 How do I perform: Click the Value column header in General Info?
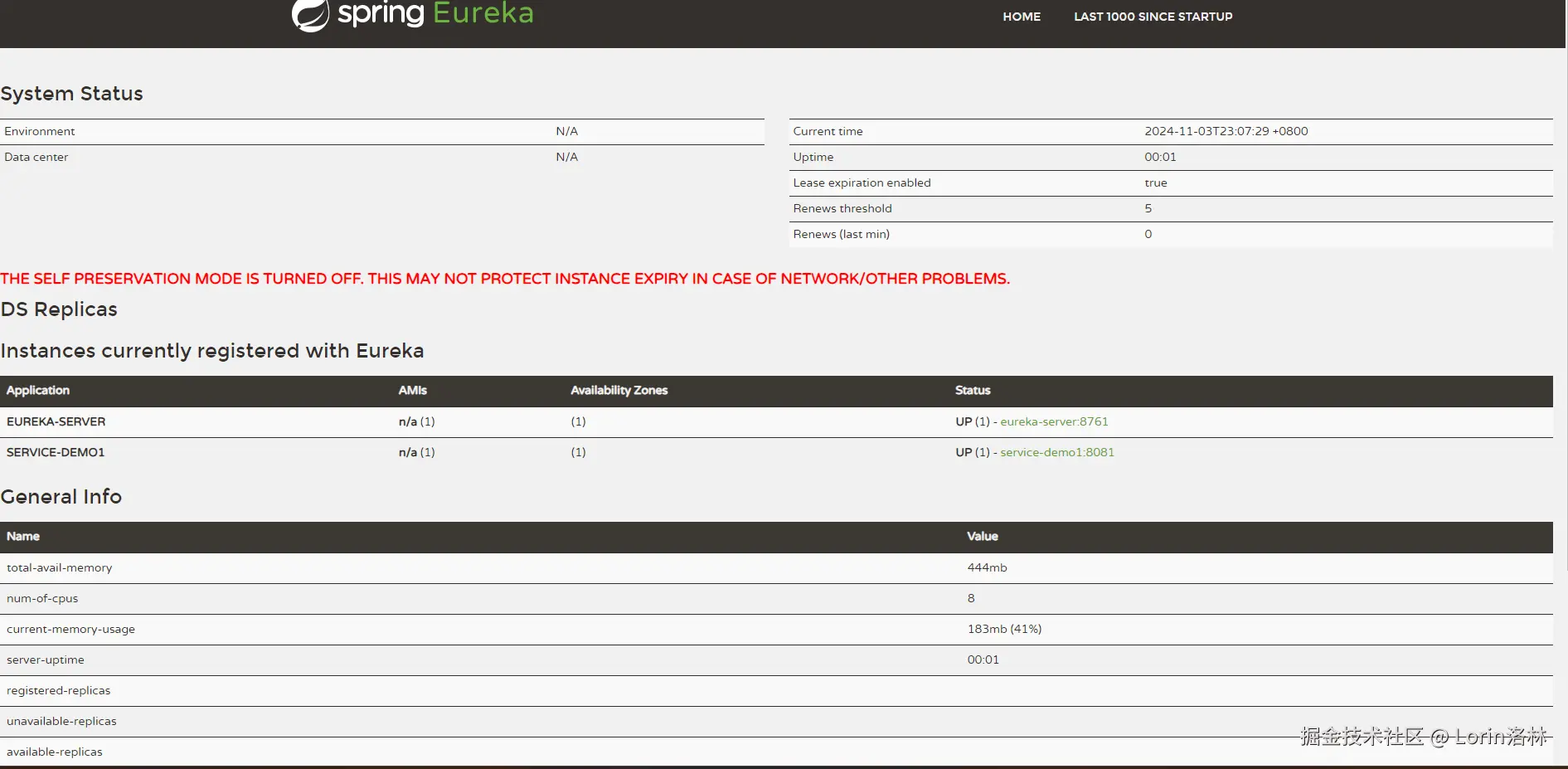[x=983, y=537]
